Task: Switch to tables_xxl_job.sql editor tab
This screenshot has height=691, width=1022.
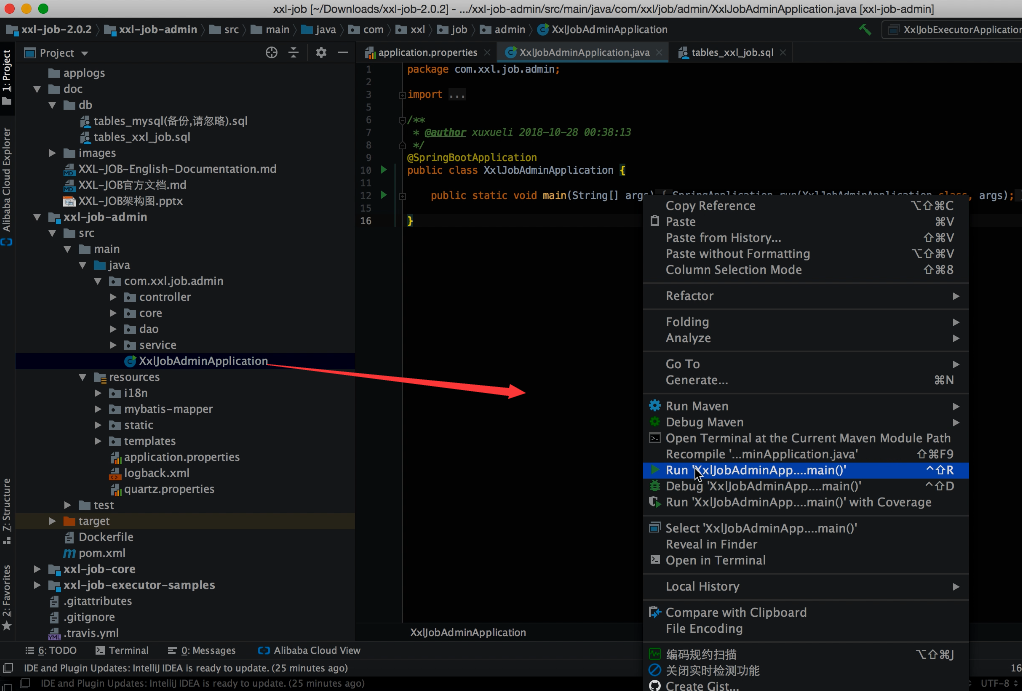Action: click(732, 53)
